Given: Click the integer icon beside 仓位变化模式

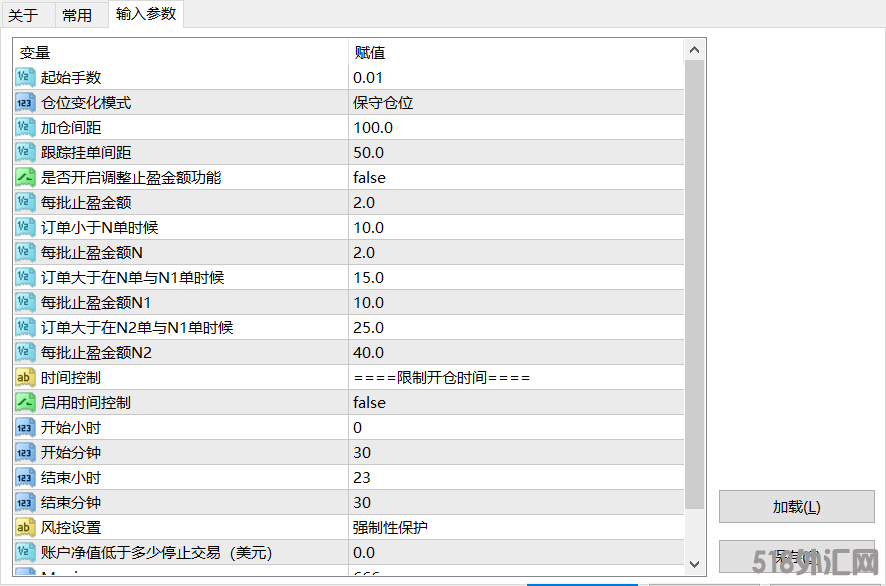Looking at the screenshot, I should pyautogui.click(x=26, y=103).
